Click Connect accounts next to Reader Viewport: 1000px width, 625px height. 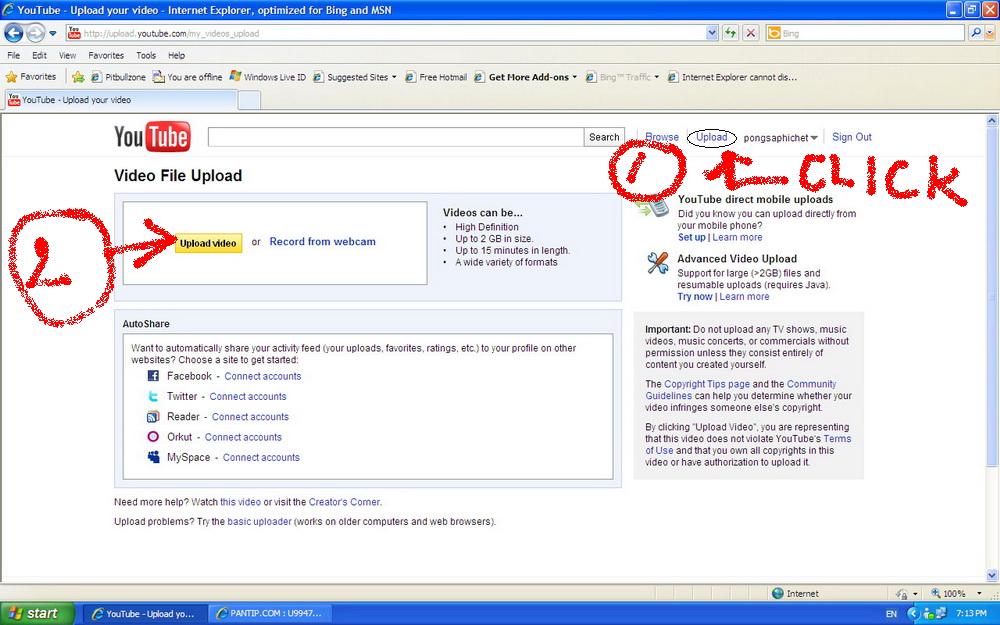(x=250, y=417)
